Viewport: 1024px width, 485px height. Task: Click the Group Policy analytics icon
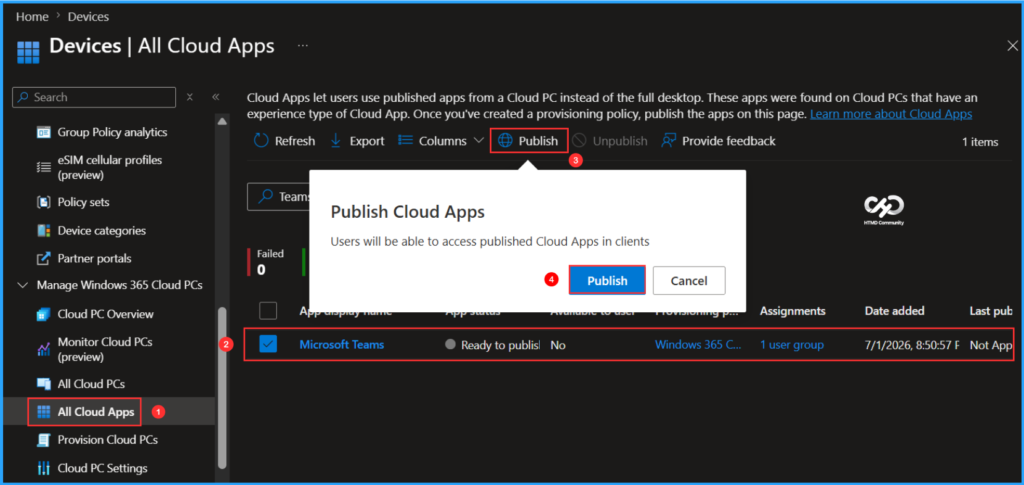pos(43,133)
